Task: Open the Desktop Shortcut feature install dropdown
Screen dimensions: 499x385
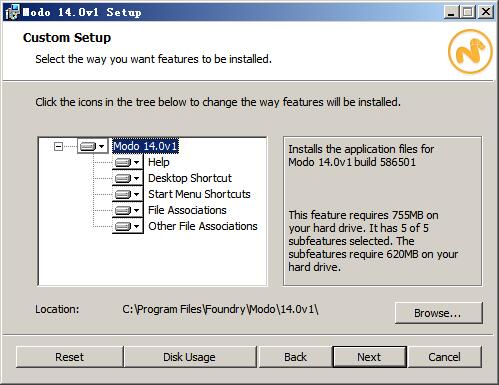Action: click(128, 178)
